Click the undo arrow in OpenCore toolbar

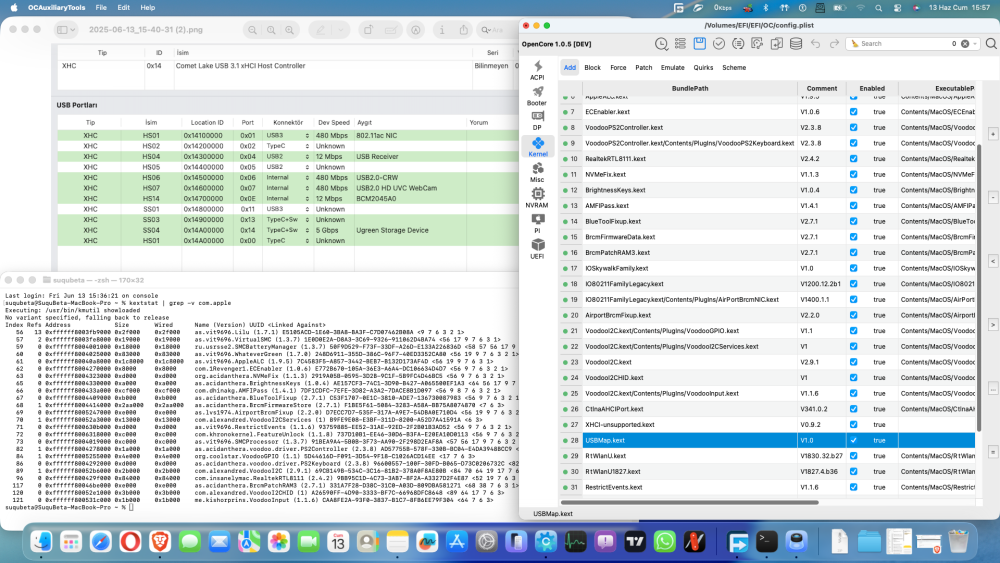click(x=815, y=43)
